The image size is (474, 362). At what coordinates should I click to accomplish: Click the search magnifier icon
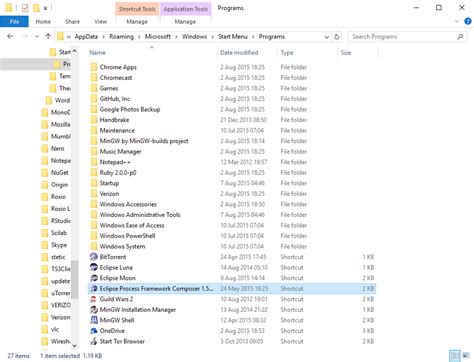pos(460,37)
